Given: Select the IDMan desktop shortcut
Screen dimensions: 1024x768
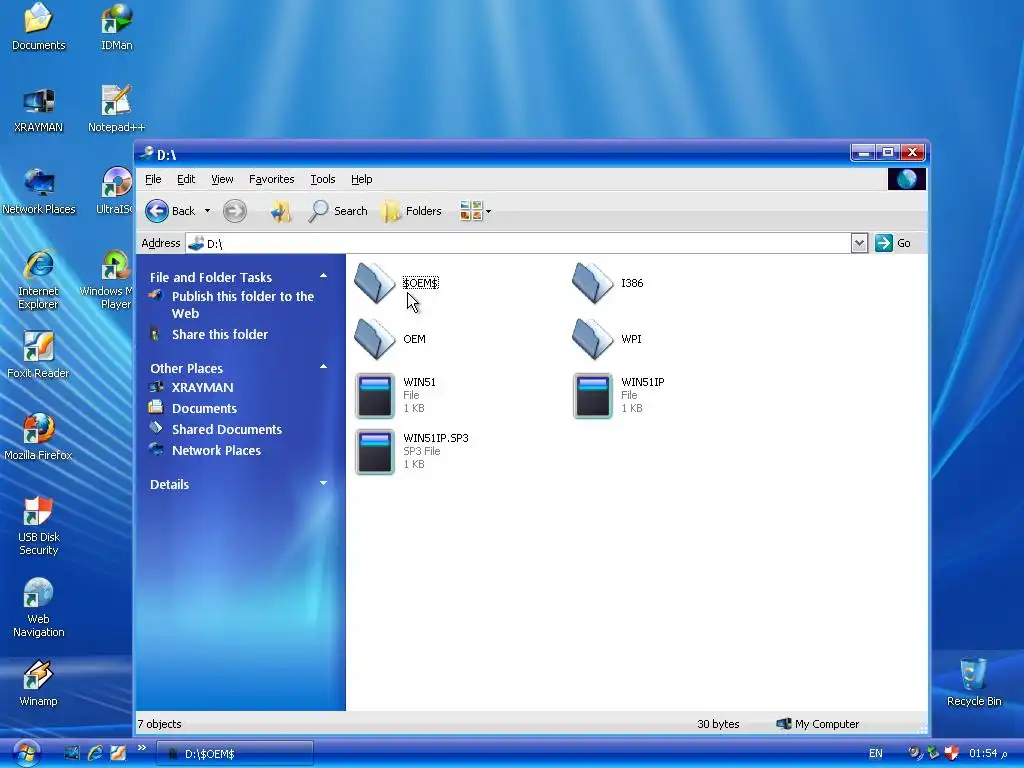Looking at the screenshot, I should 117,27.
